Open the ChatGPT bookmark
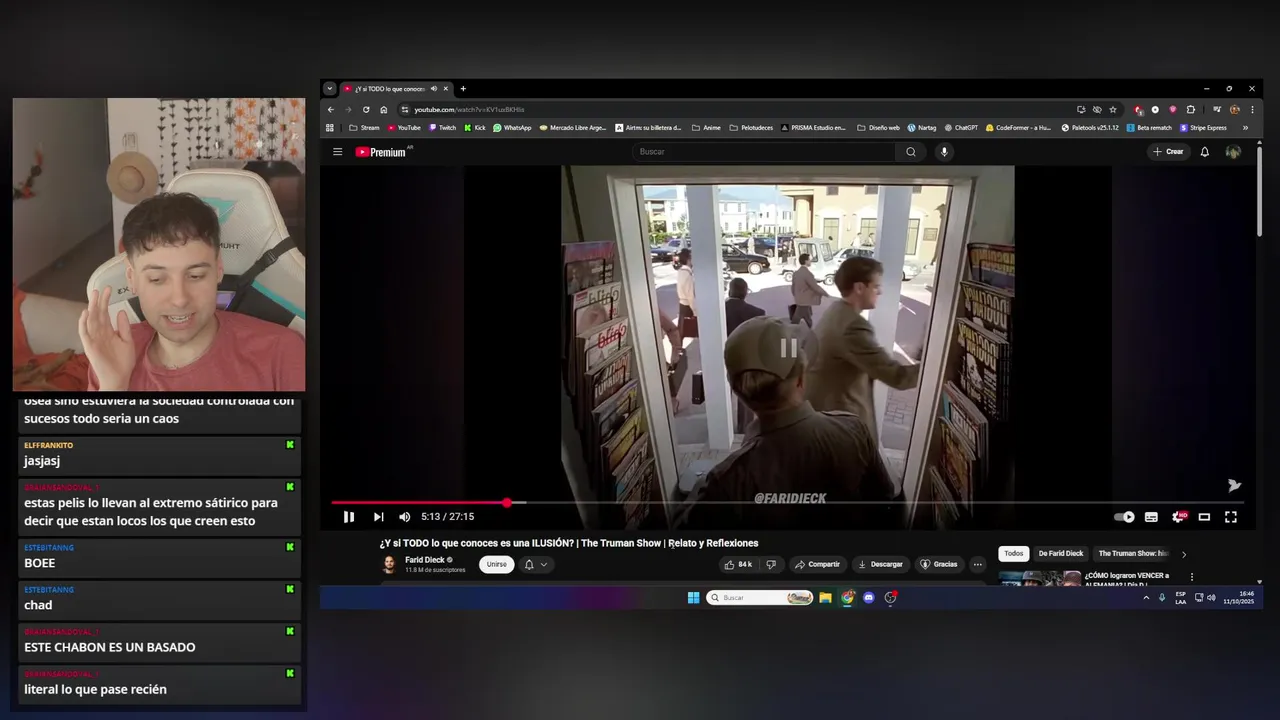The width and height of the screenshot is (1280, 720). coord(960,128)
